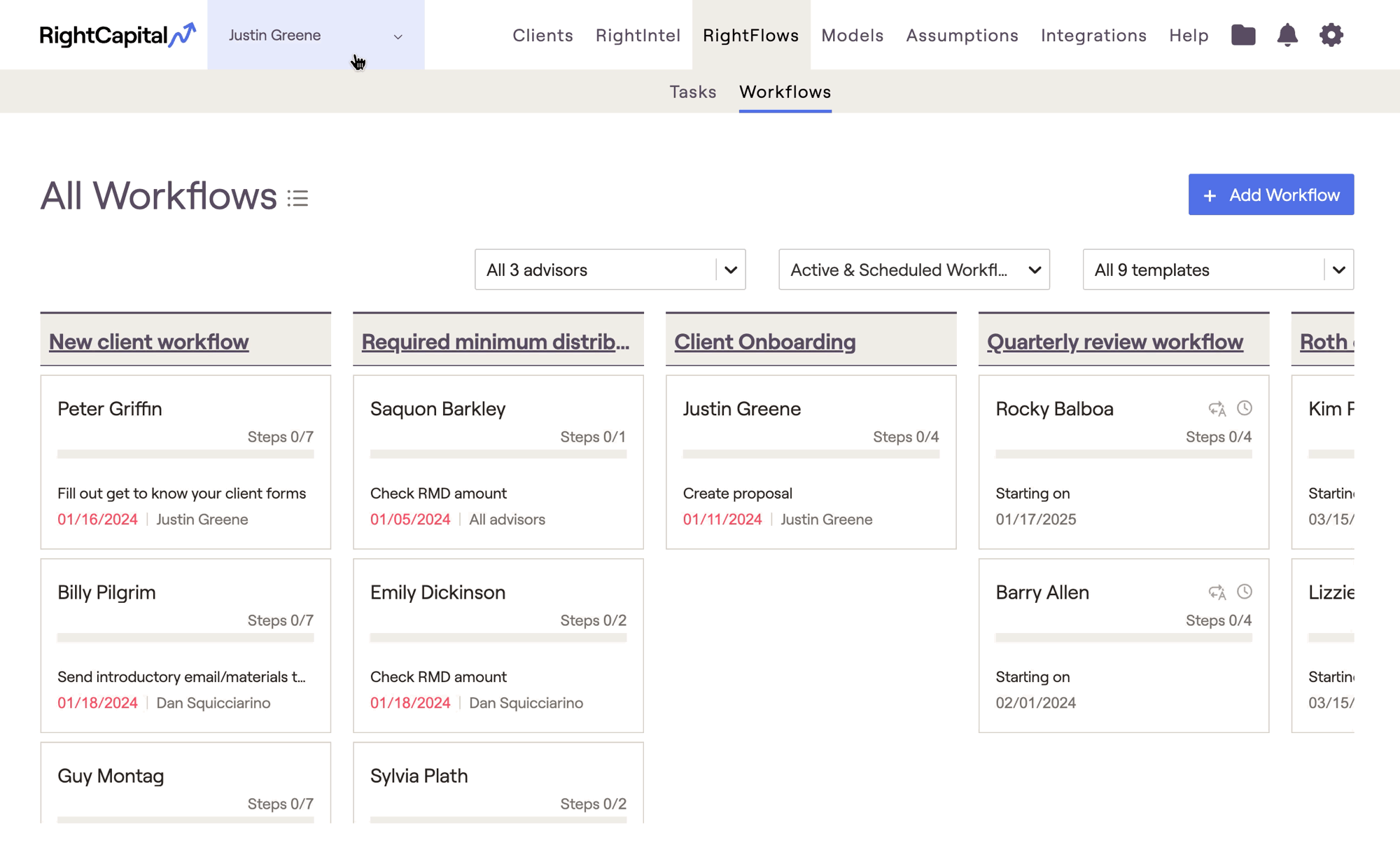The image size is (1400, 857).
Task: Open the Client Onboarding link
Action: click(764, 342)
